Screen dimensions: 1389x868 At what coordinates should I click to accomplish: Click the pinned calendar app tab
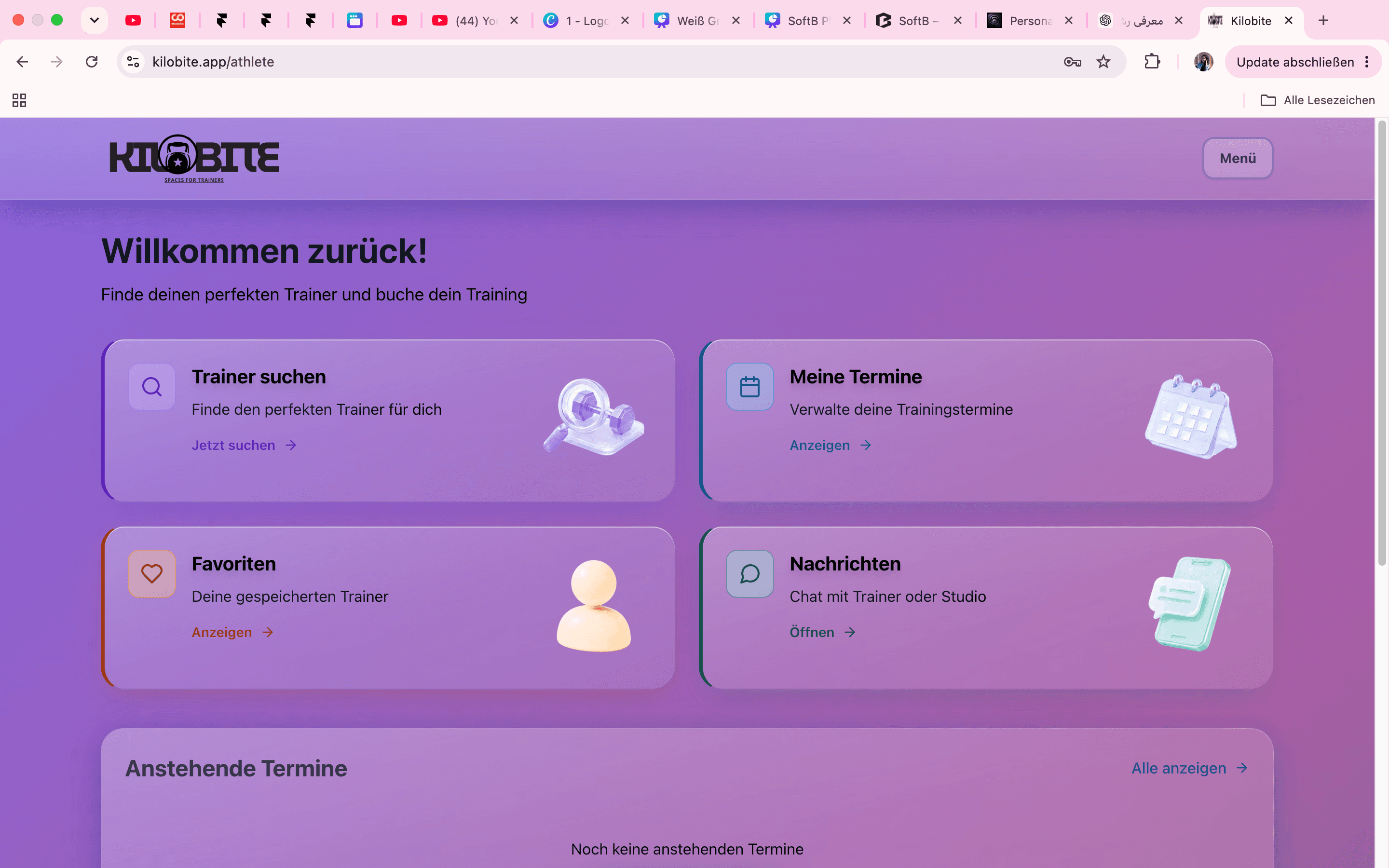click(x=354, y=21)
